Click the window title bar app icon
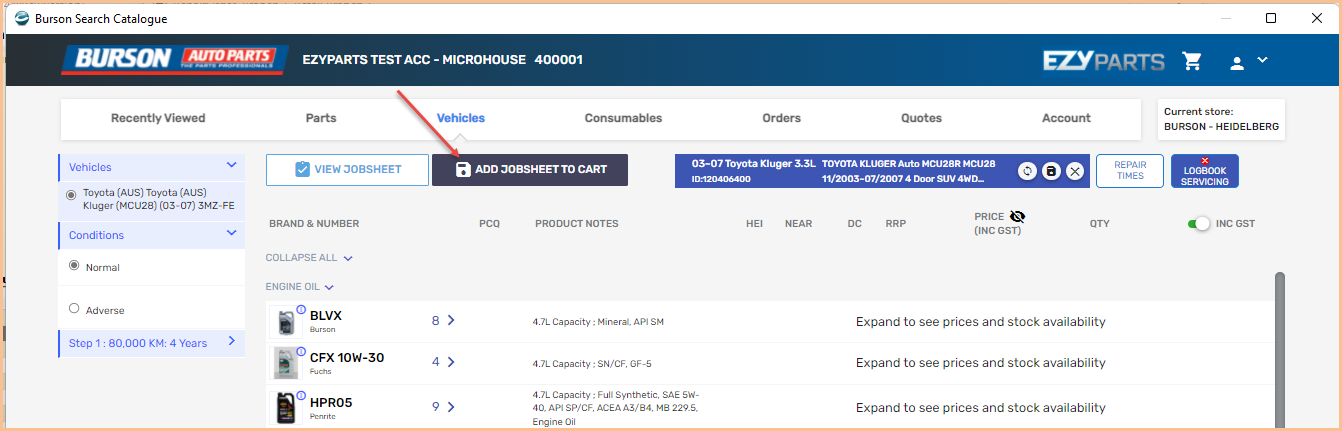Image resolution: width=1342 pixels, height=431 pixels. point(22,18)
